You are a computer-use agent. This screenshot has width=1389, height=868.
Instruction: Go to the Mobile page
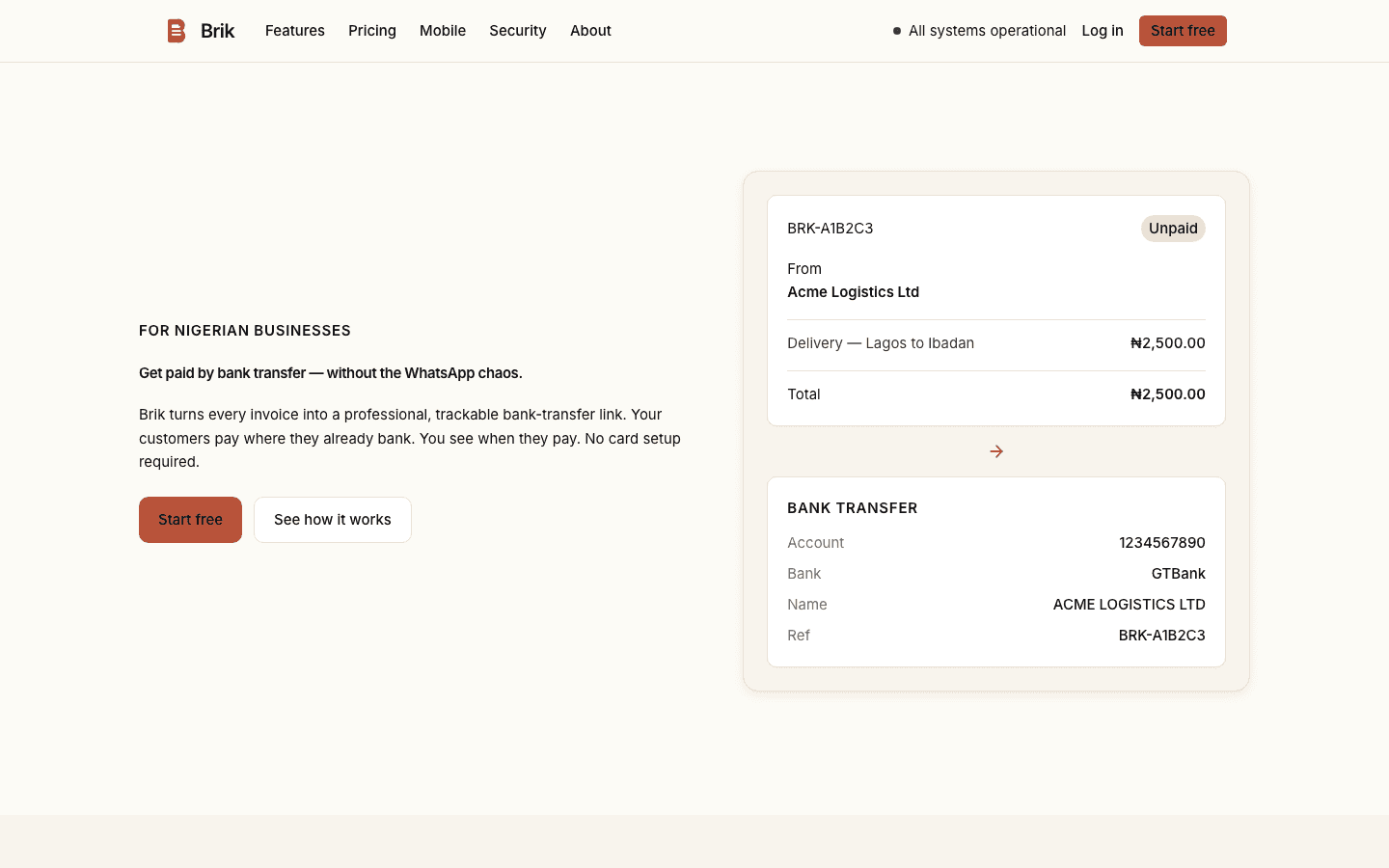click(443, 31)
